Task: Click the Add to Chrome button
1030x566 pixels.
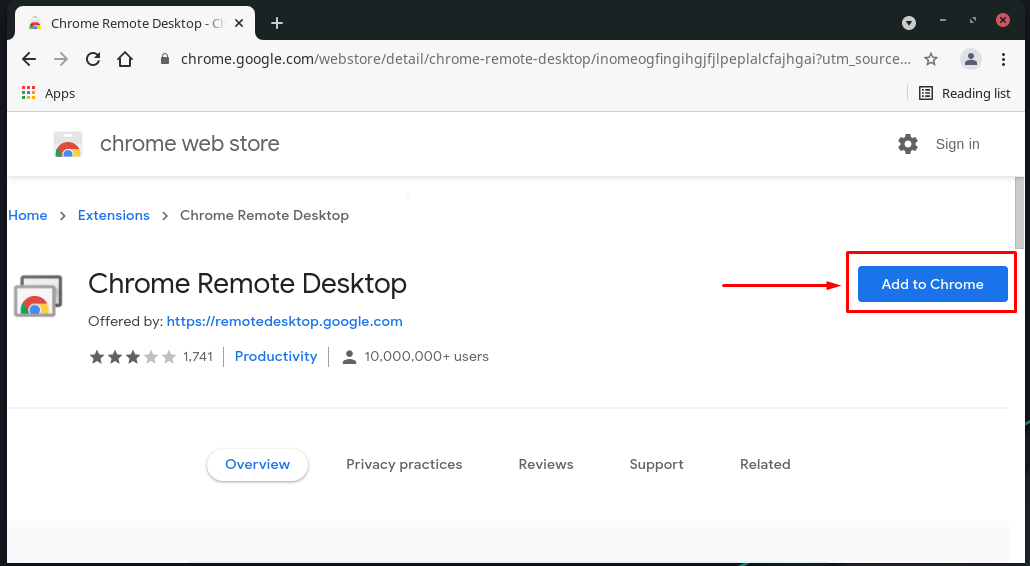Action: tap(932, 284)
